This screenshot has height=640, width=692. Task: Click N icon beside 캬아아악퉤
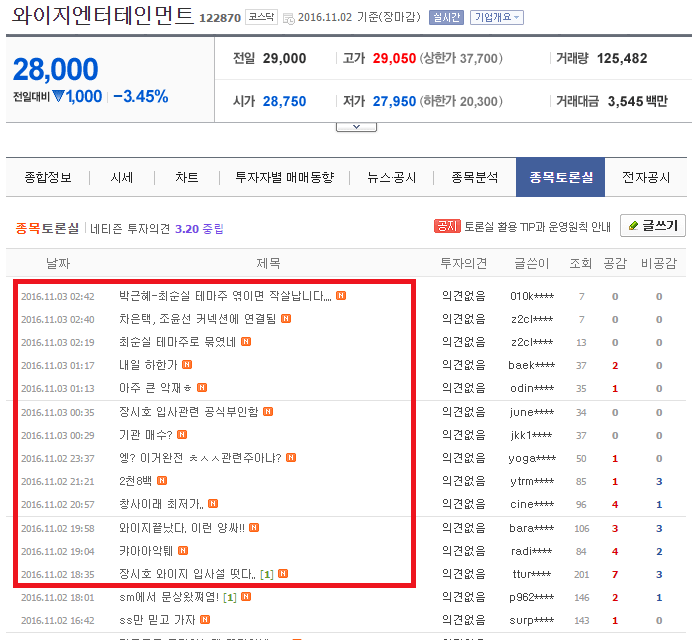183,550
